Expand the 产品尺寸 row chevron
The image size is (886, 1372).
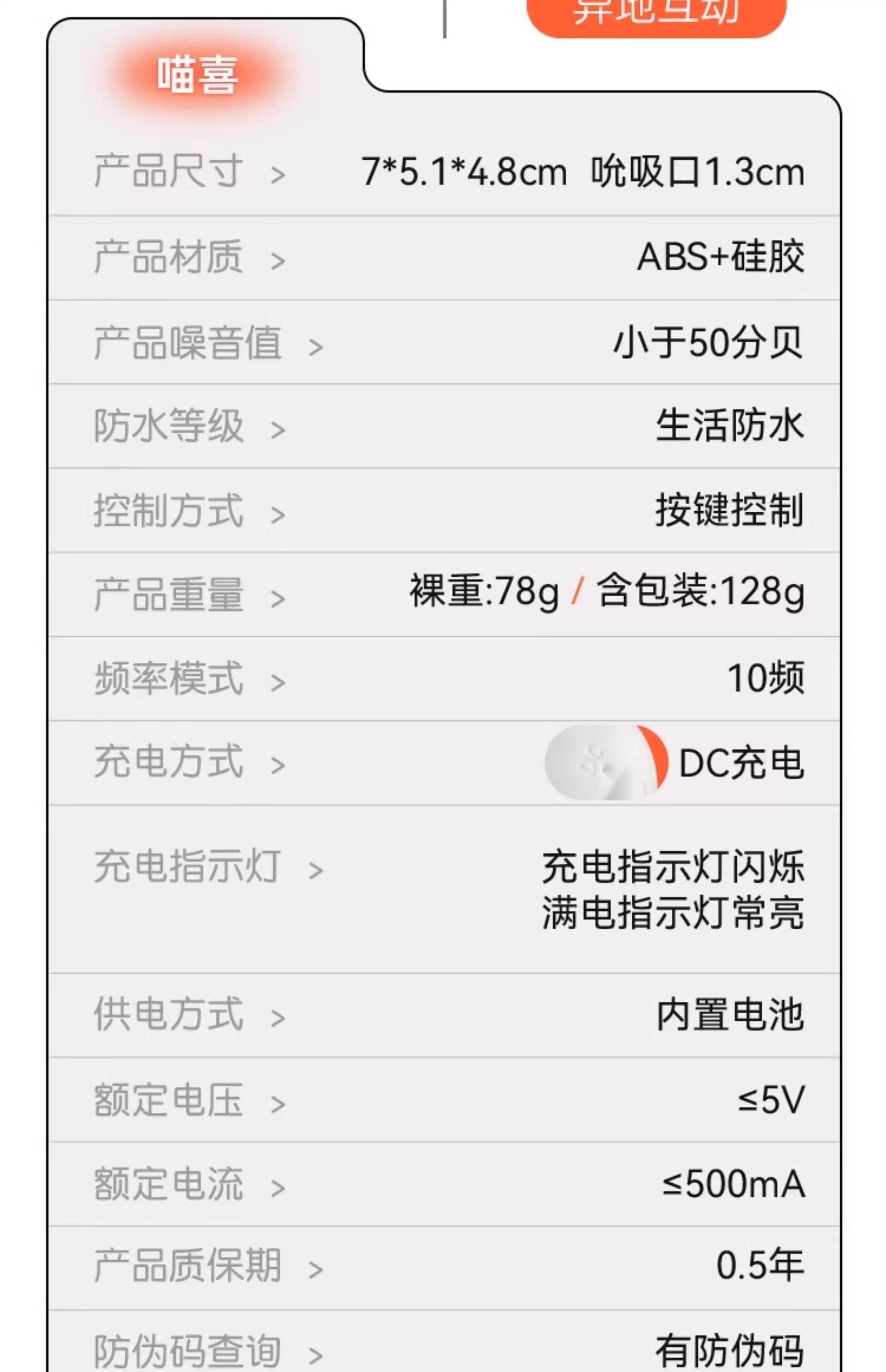[x=278, y=175]
